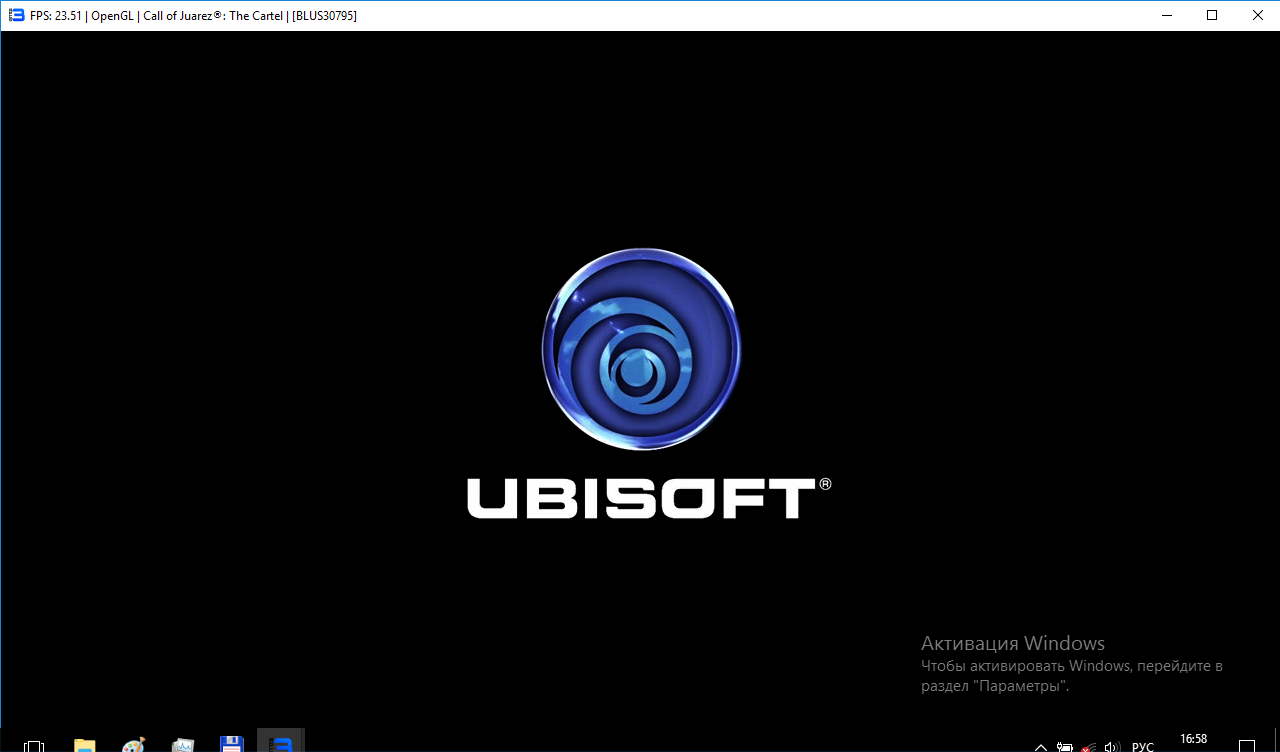Click the battery power tray icon
Screen dimensions: 1280x752
tap(1065, 746)
